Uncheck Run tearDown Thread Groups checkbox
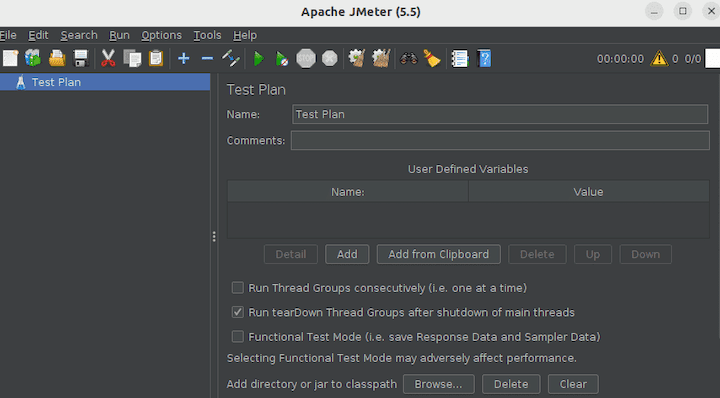This screenshot has height=398, width=720. click(237, 312)
